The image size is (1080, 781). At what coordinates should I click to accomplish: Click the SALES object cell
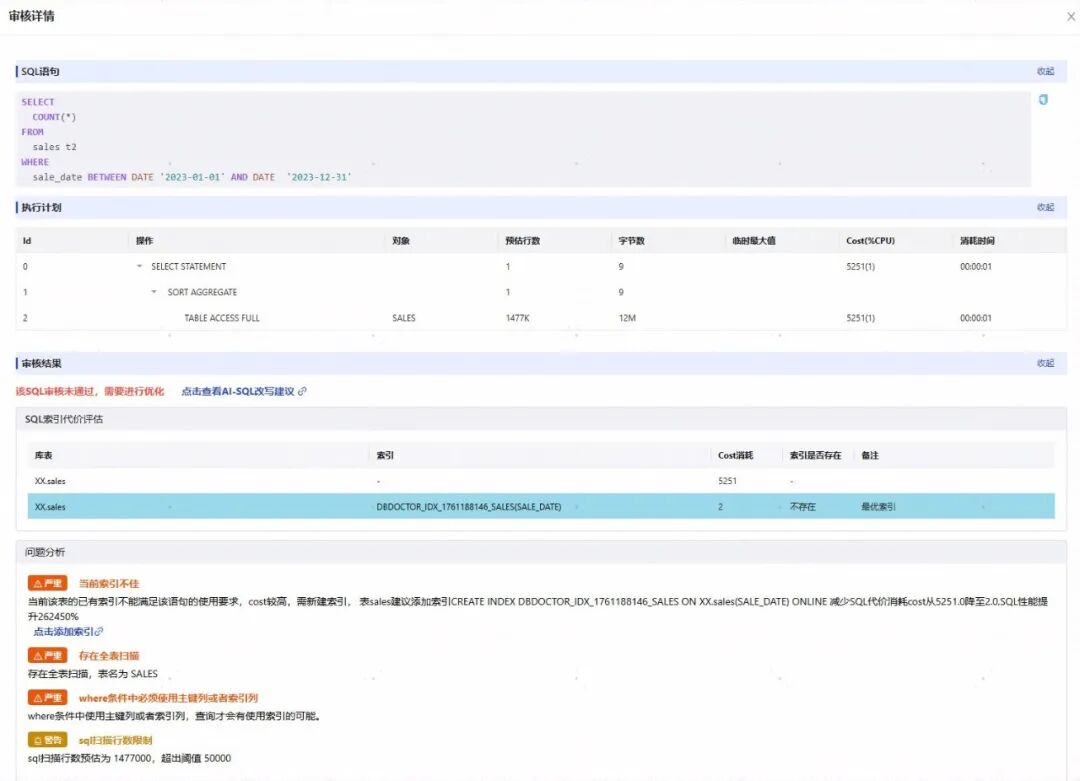(x=404, y=317)
